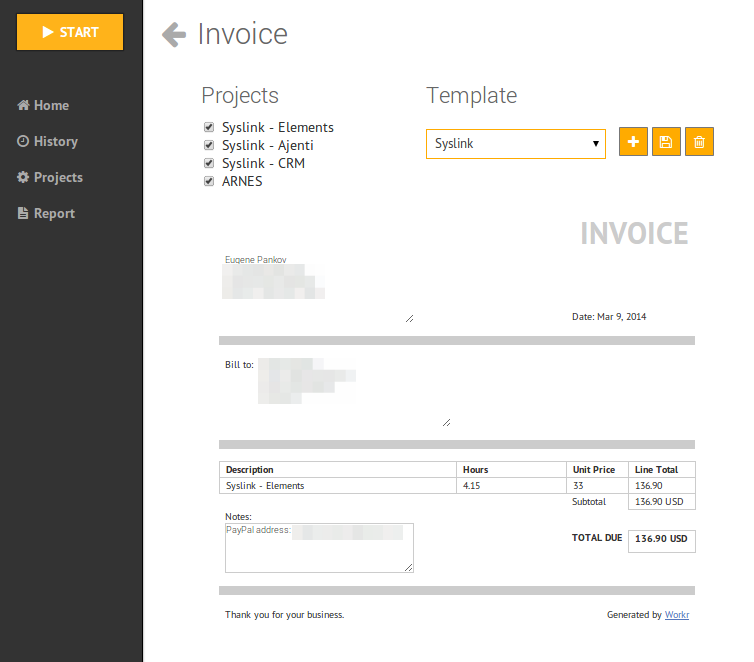This screenshot has height=662, width=754.
Task: Select the Line Total column header
Action: 662,470
